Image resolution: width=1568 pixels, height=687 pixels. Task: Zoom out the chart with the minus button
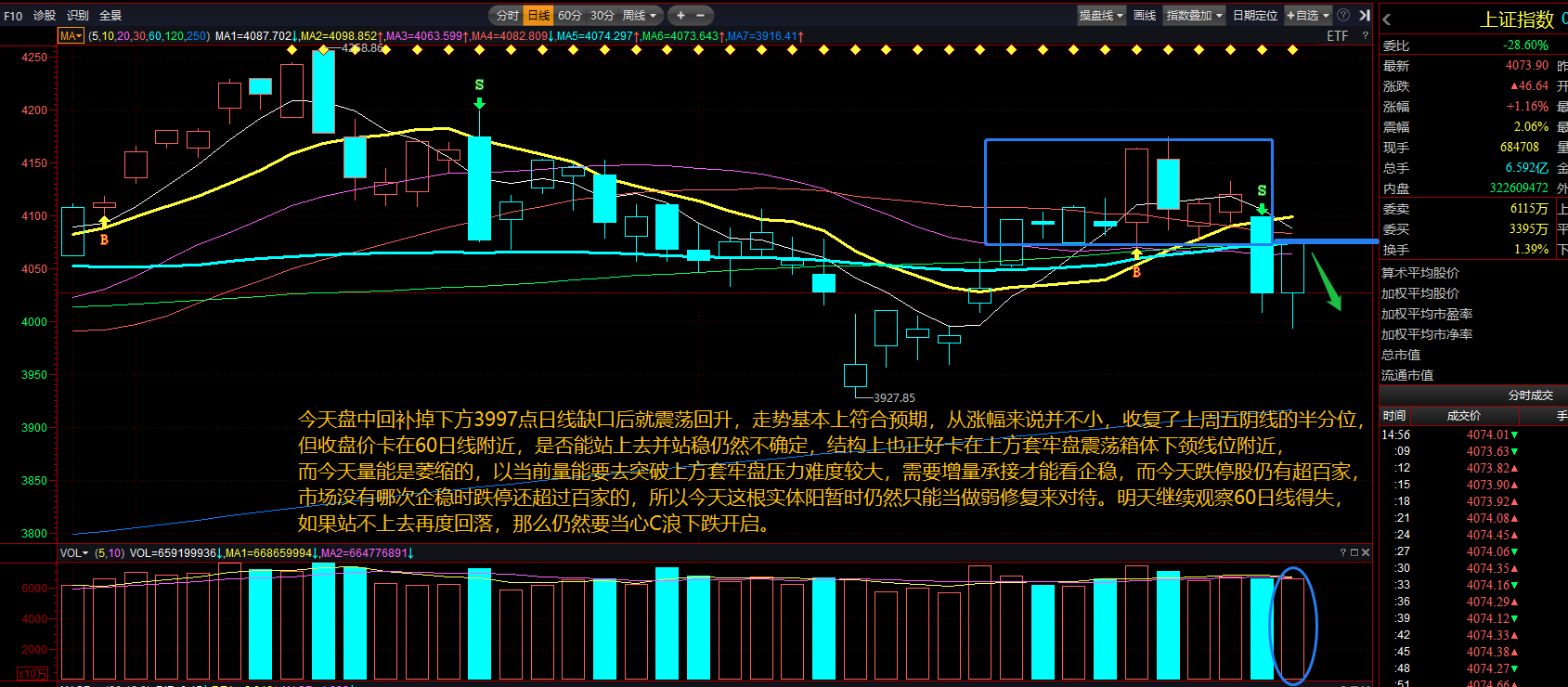[x=700, y=15]
